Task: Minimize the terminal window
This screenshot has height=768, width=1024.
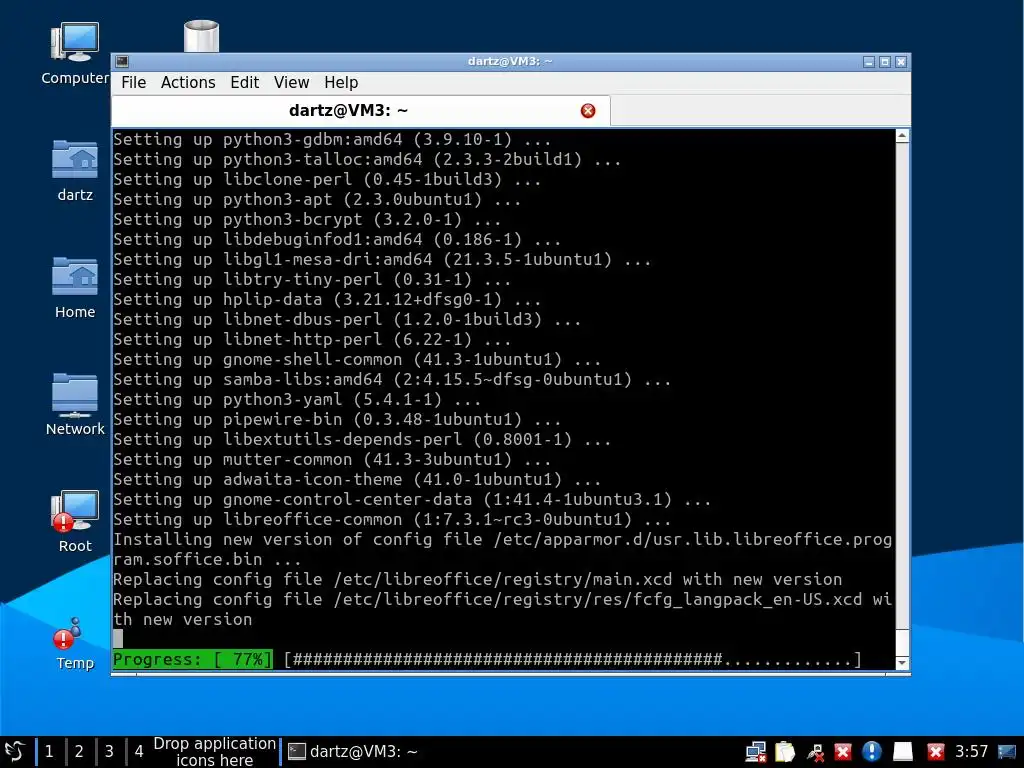Action: click(x=869, y=62)
